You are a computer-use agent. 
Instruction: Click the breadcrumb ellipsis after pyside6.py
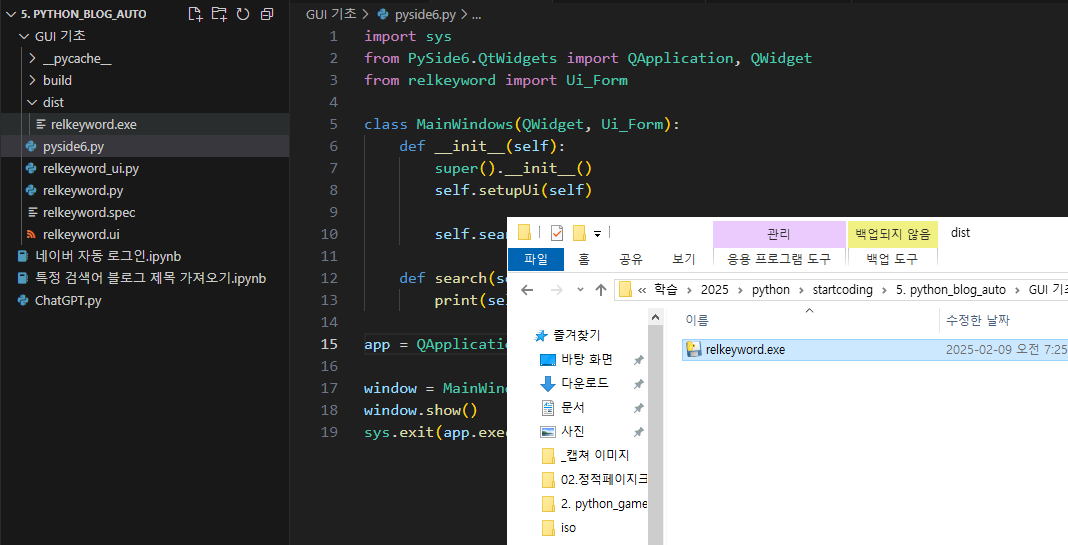(476, 14)
